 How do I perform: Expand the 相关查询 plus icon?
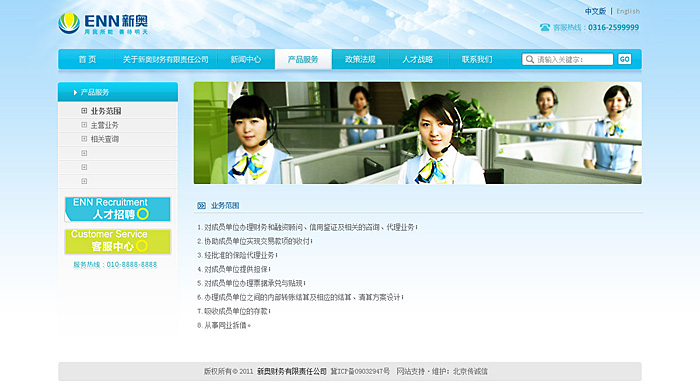84,139
